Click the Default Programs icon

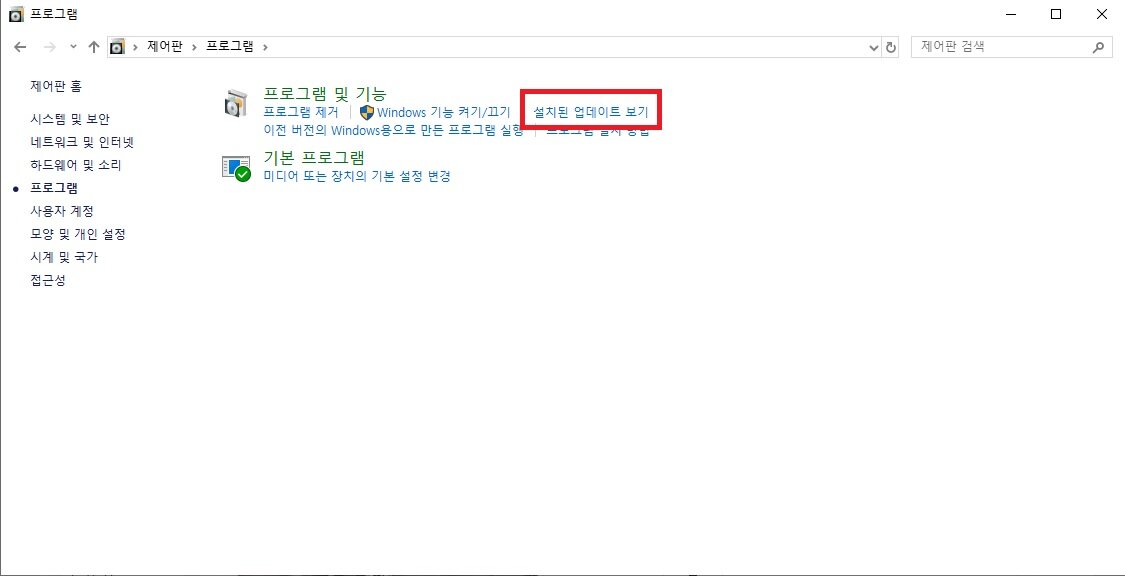point(236,168)
